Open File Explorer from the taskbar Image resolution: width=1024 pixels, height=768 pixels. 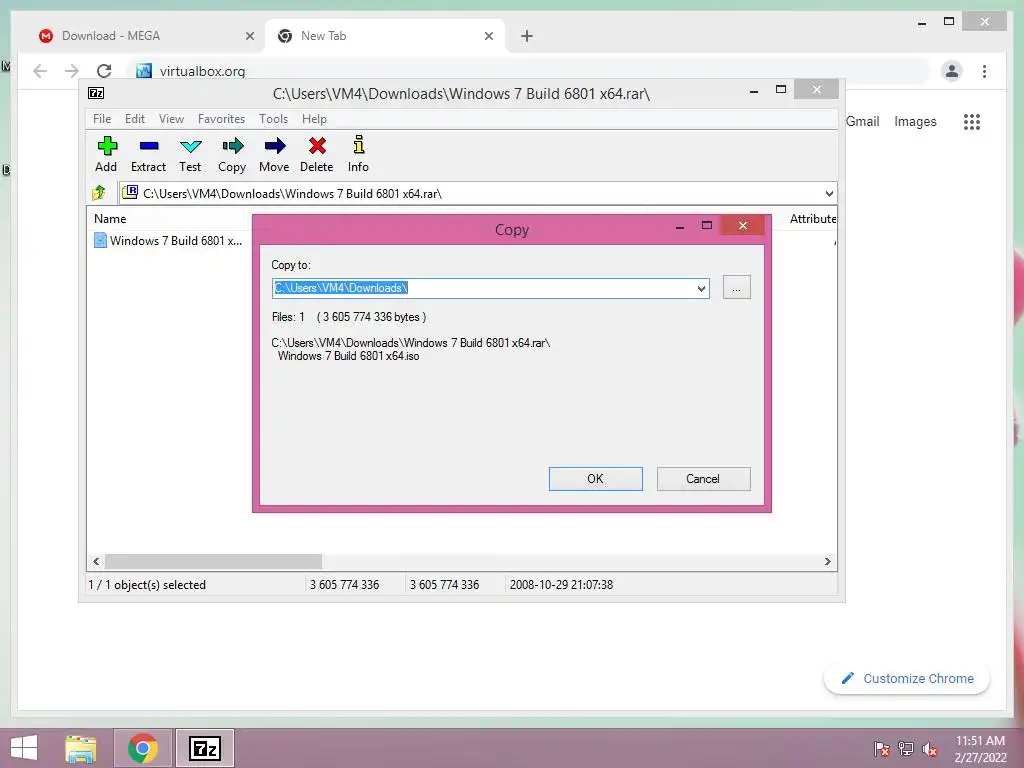81,748
